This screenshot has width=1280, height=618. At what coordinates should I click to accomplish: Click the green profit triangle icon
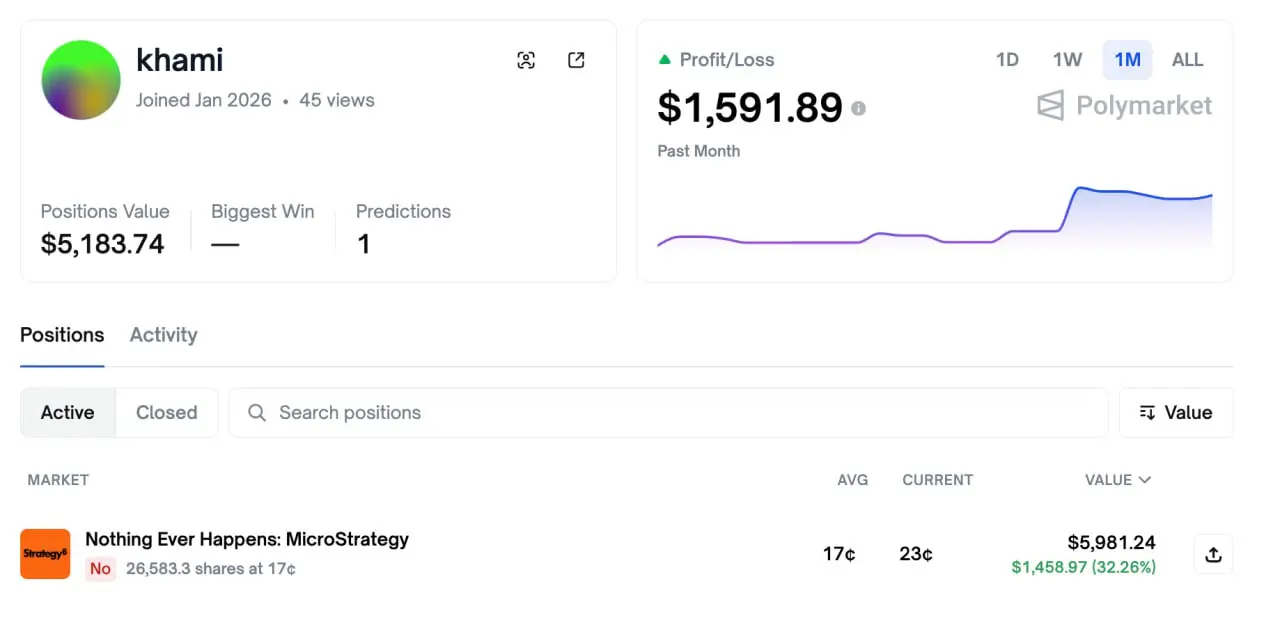click(x=664, y=60)
